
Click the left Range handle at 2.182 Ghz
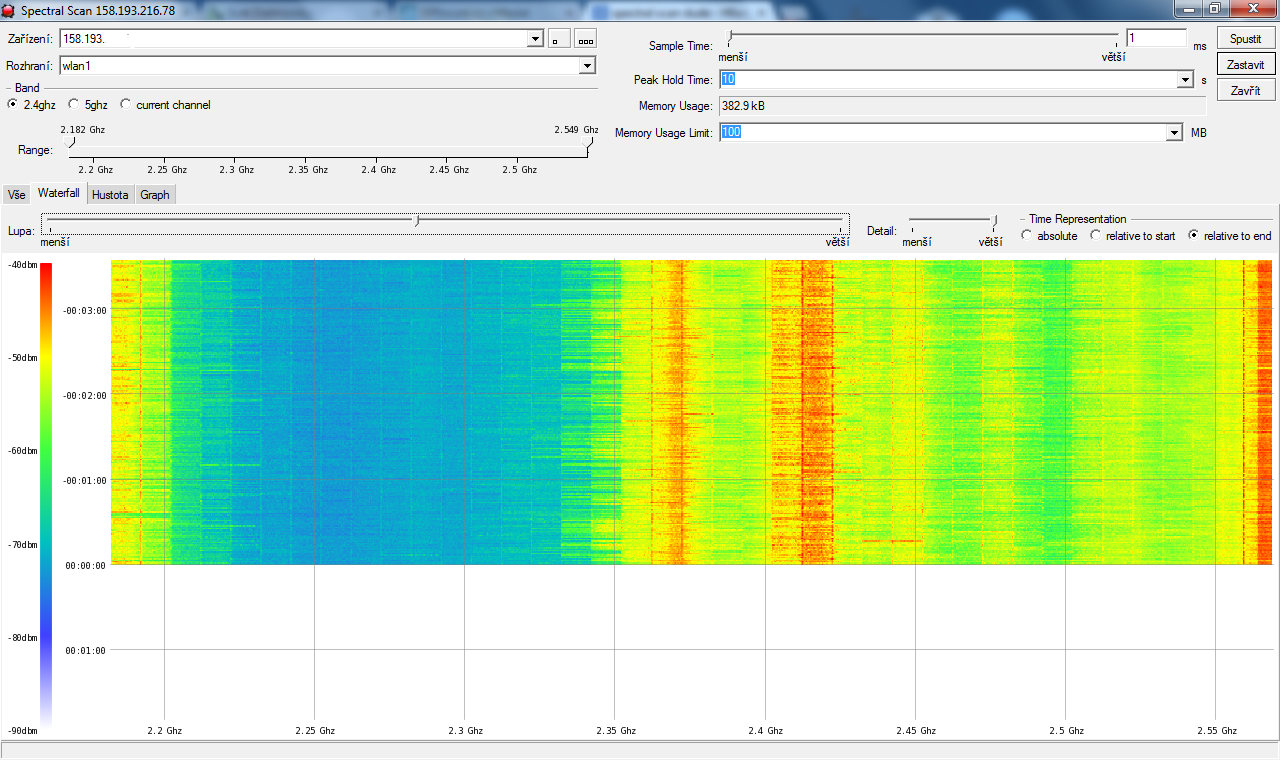point(69,143)
